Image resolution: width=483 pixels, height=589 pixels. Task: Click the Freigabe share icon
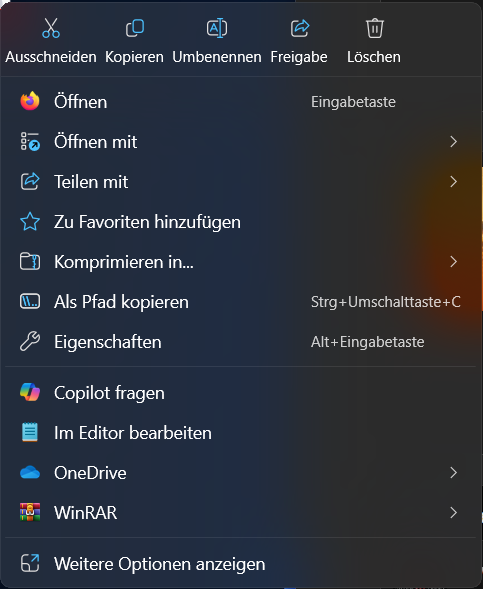[300, 28]
